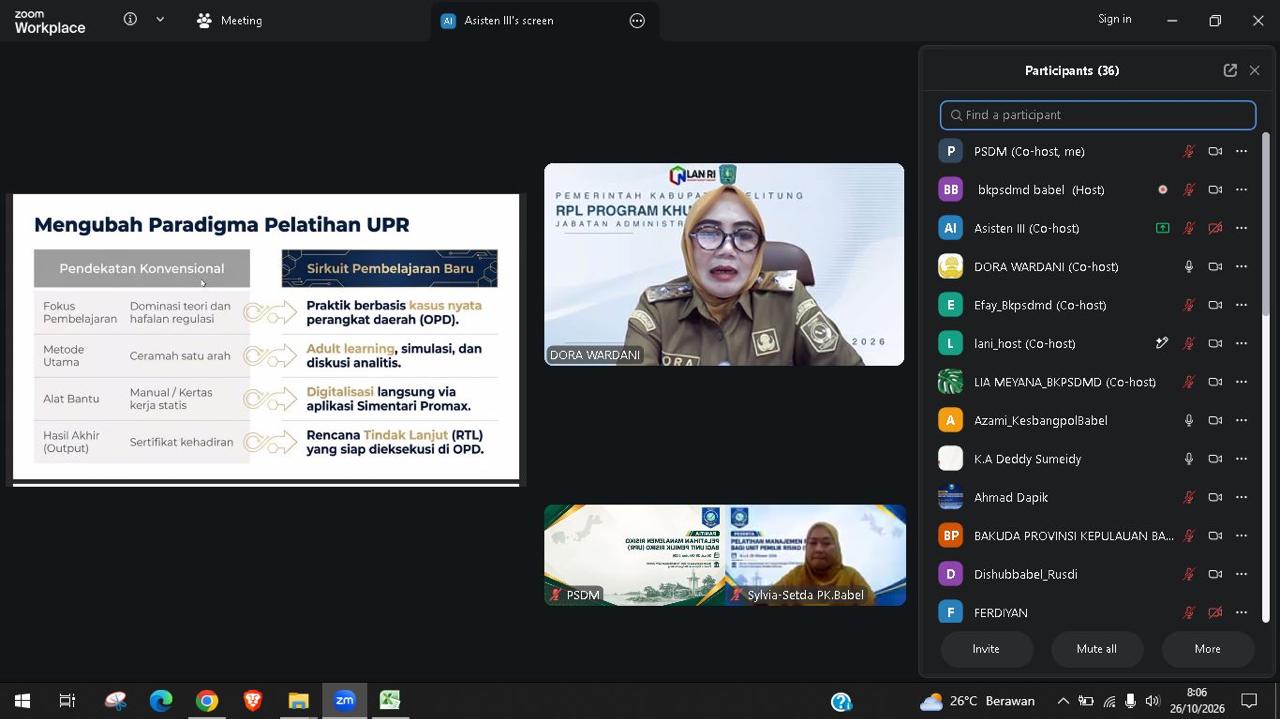Open the Windows notification center
The image size is (1280, 719).
1249,701
